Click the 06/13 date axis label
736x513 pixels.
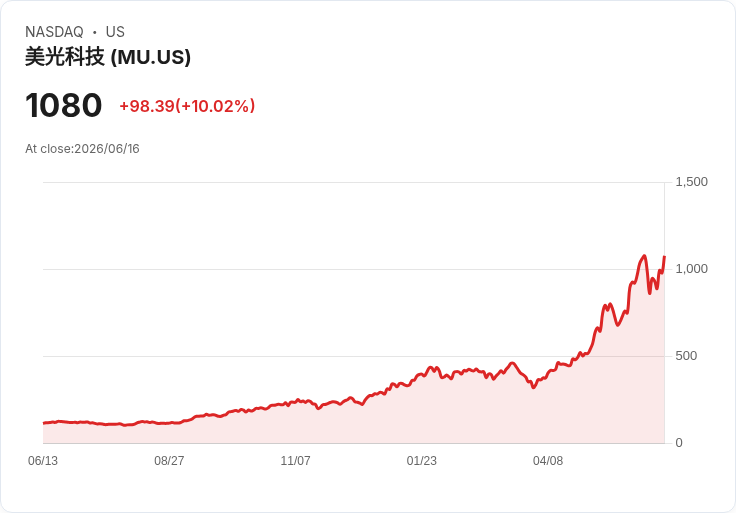[x=43, y=461]
